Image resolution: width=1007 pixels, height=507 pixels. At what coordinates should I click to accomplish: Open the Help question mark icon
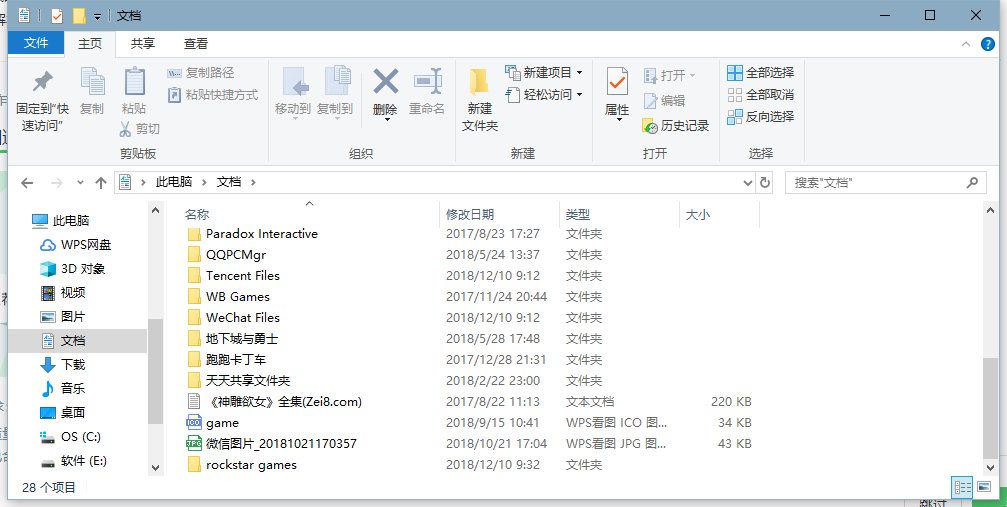[x=988, y=44]
